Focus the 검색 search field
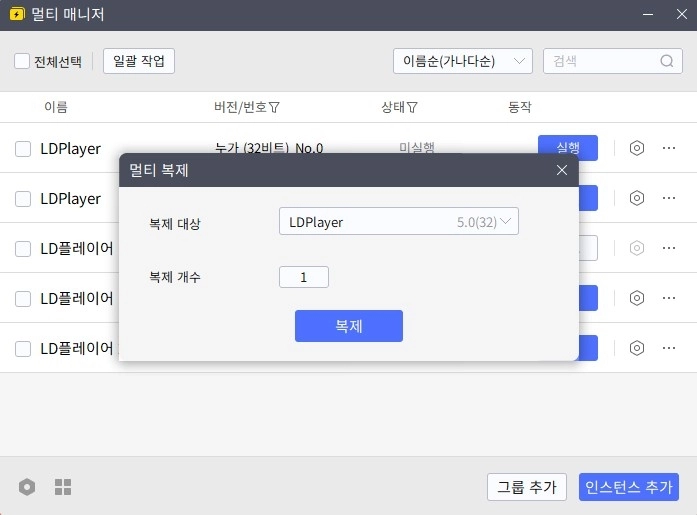Screen dimensions: 697x515 (613, 61)
